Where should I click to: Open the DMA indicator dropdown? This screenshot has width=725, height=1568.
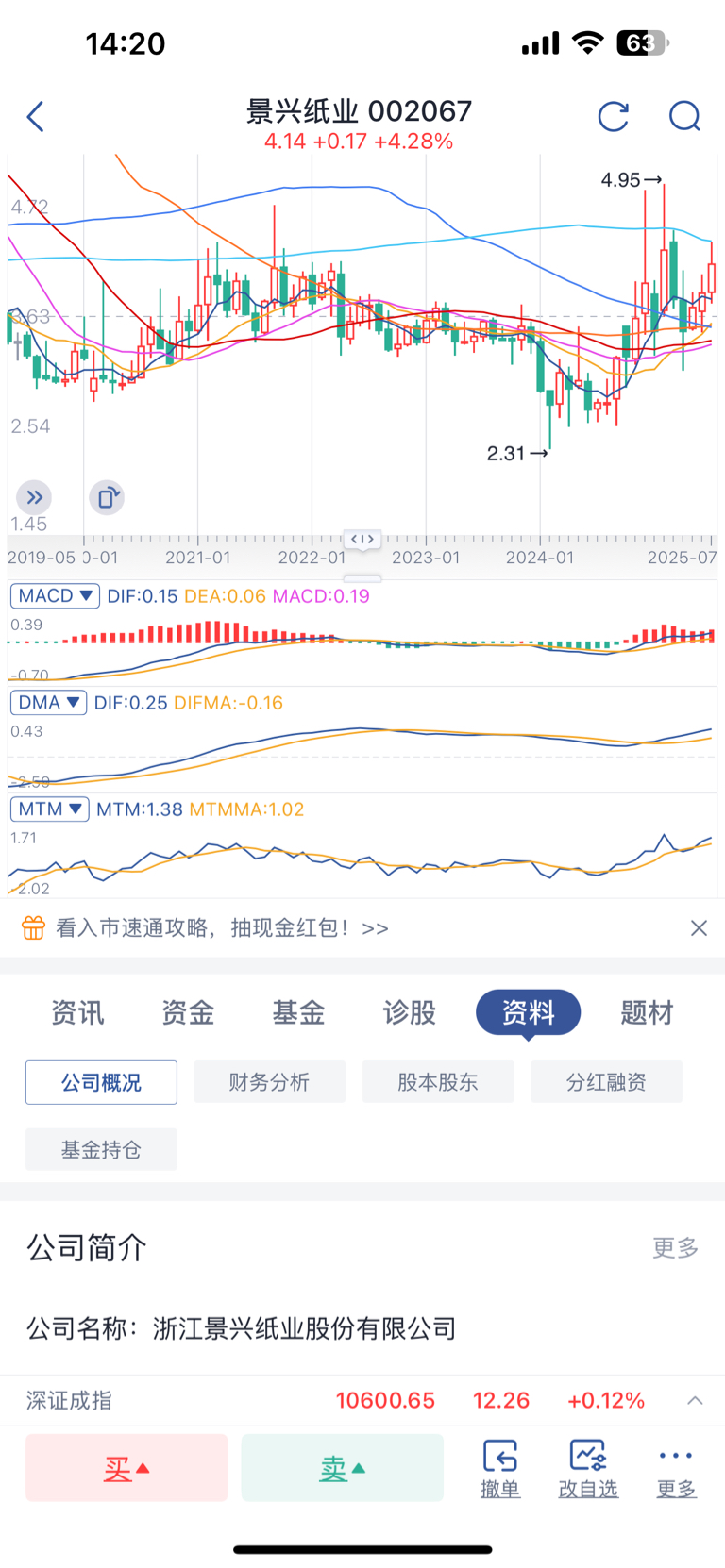tap(48, 703)
